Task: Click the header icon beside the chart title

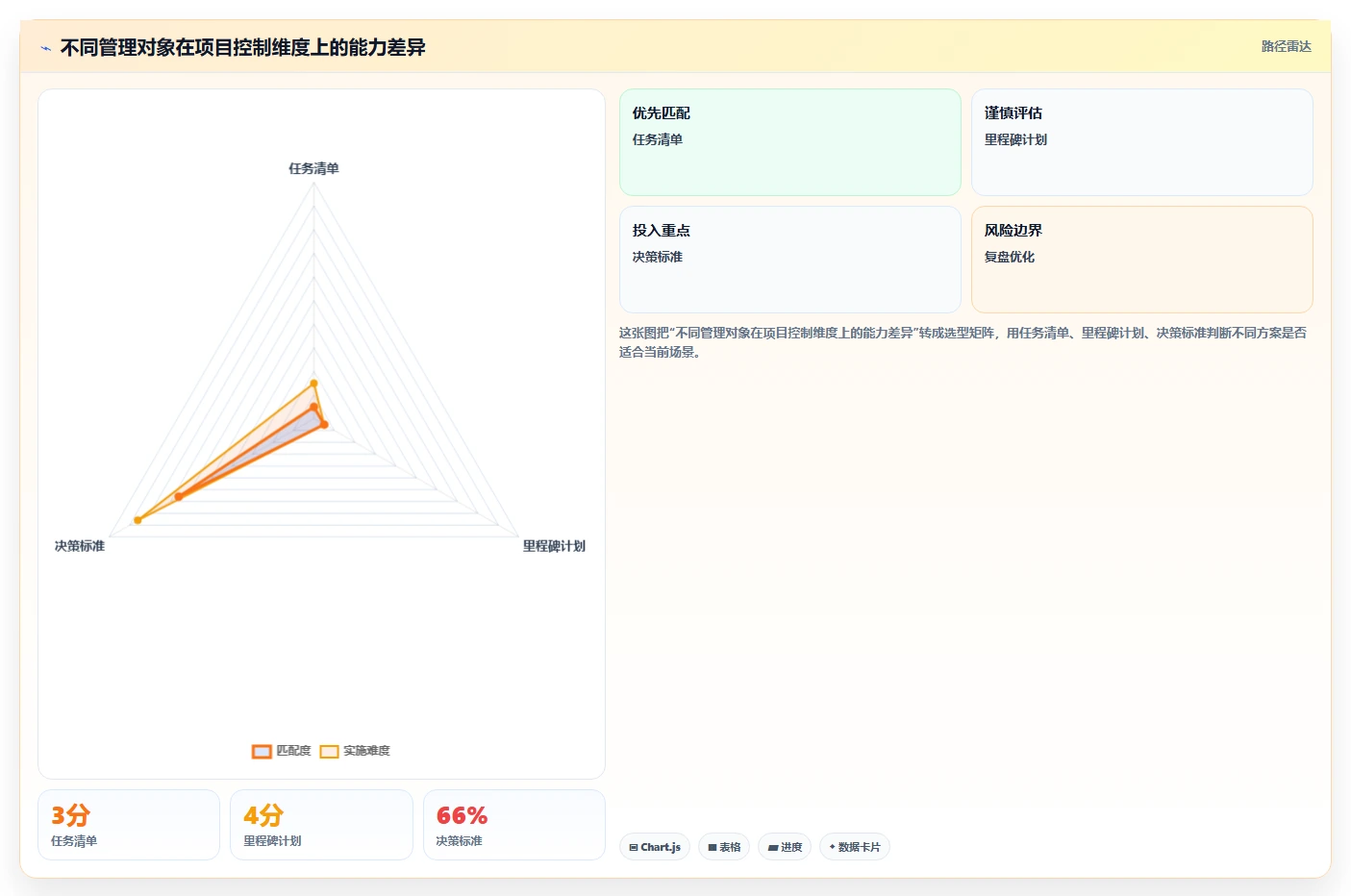Action: pyautogui.click(x=45, y=48)
